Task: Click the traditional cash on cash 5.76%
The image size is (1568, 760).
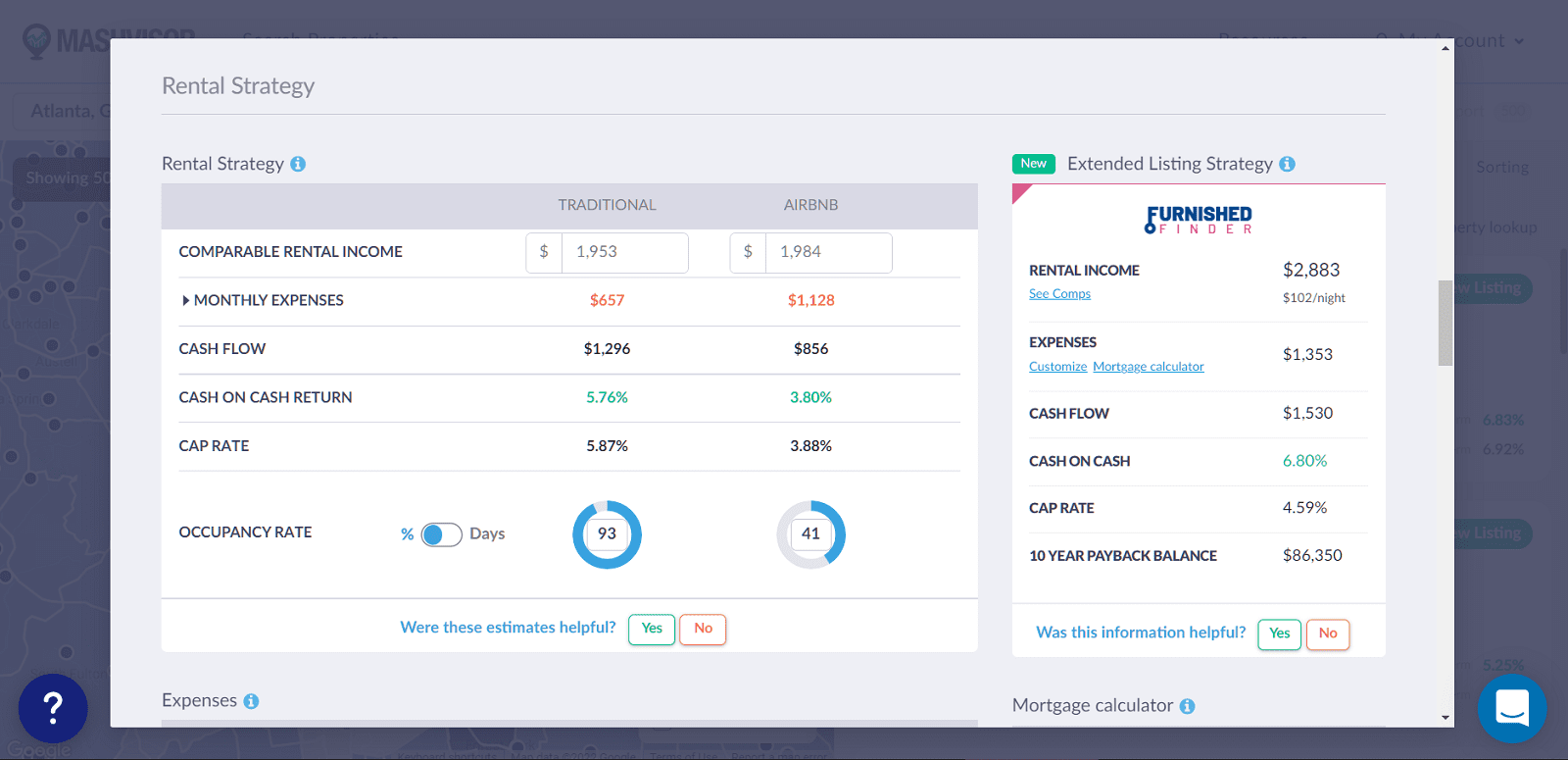Action: coord(607,397)
